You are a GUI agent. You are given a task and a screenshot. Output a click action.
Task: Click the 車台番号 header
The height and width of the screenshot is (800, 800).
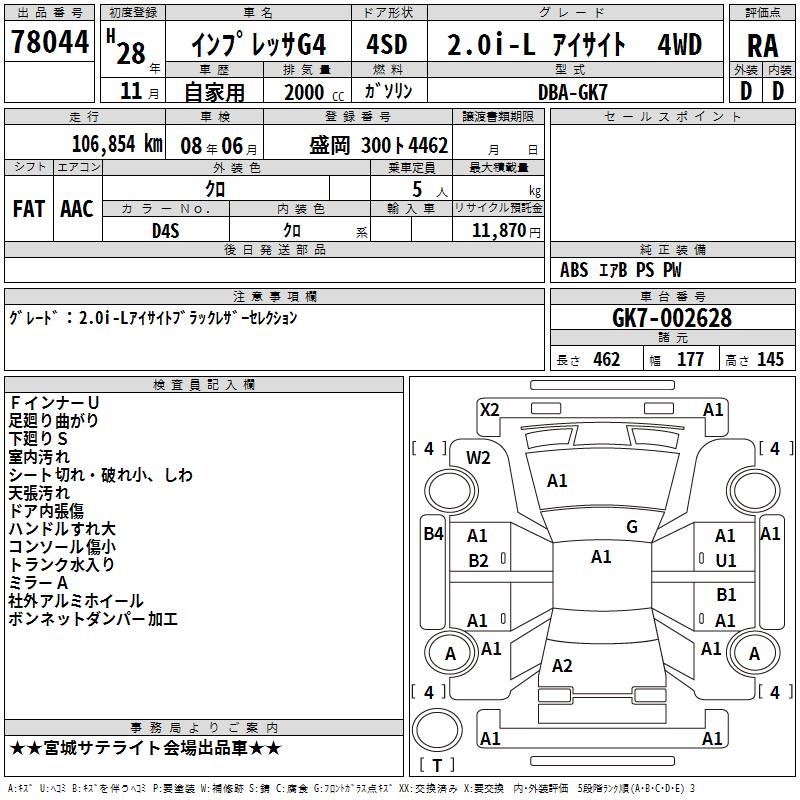(672, 296)
